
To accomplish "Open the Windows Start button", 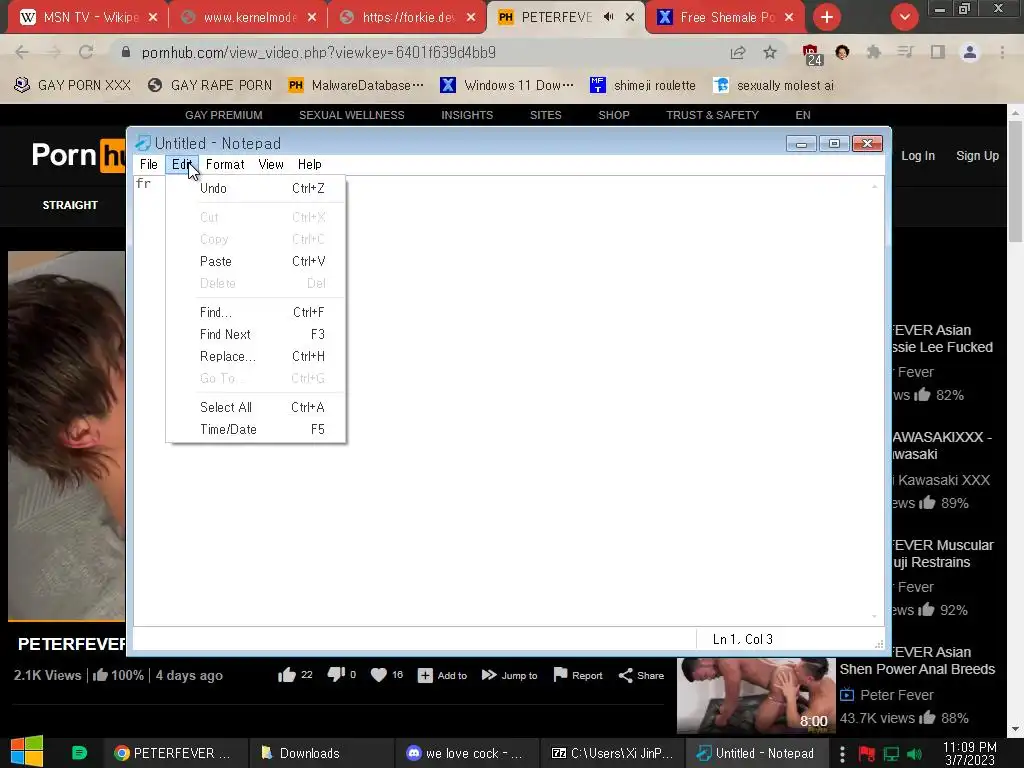I will [27, 752].
